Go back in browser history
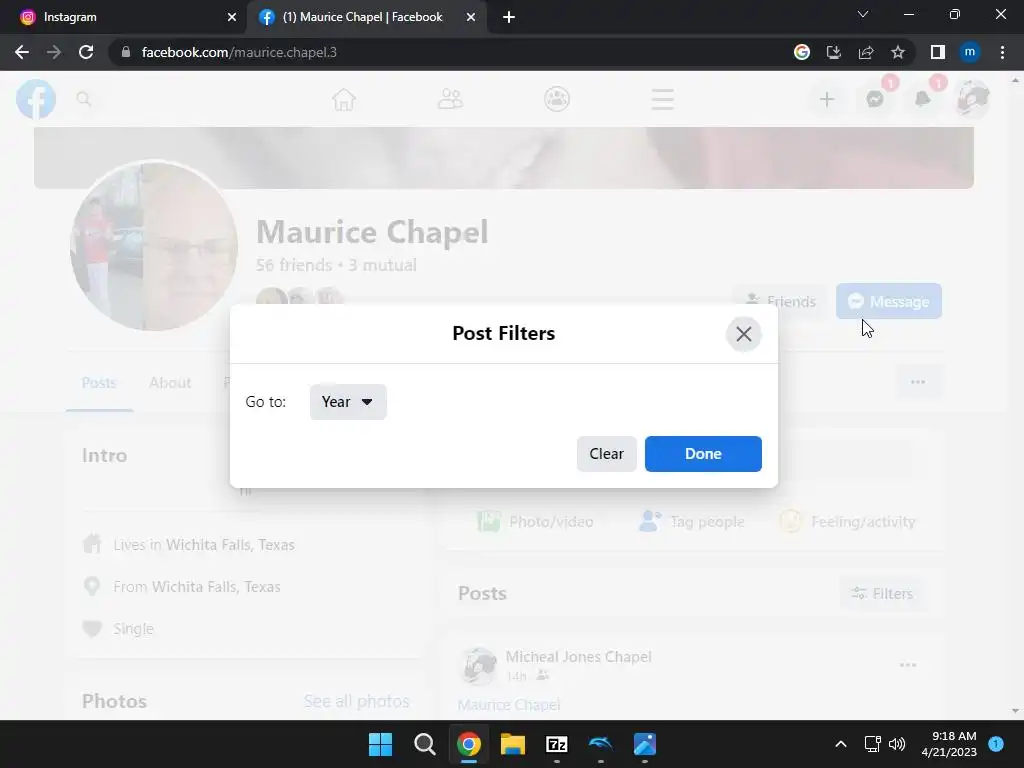The width and height of the screenshot is (1024, 768). [22, 52]
